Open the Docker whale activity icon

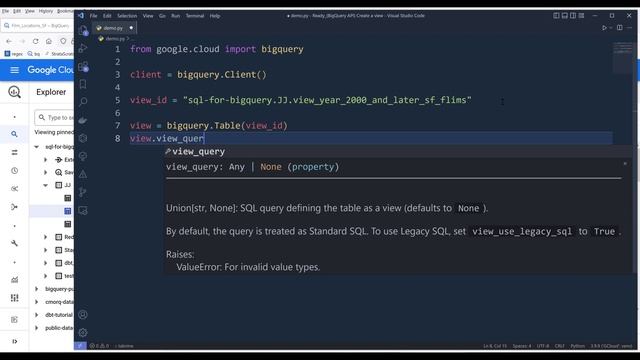(x=83, y=120)
